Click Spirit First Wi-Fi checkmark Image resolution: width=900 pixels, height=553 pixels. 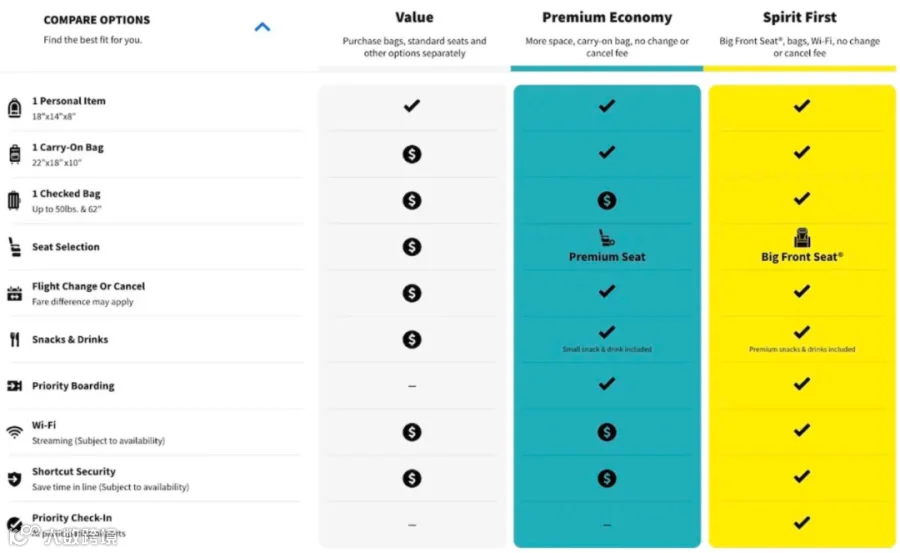pos(802,430)
